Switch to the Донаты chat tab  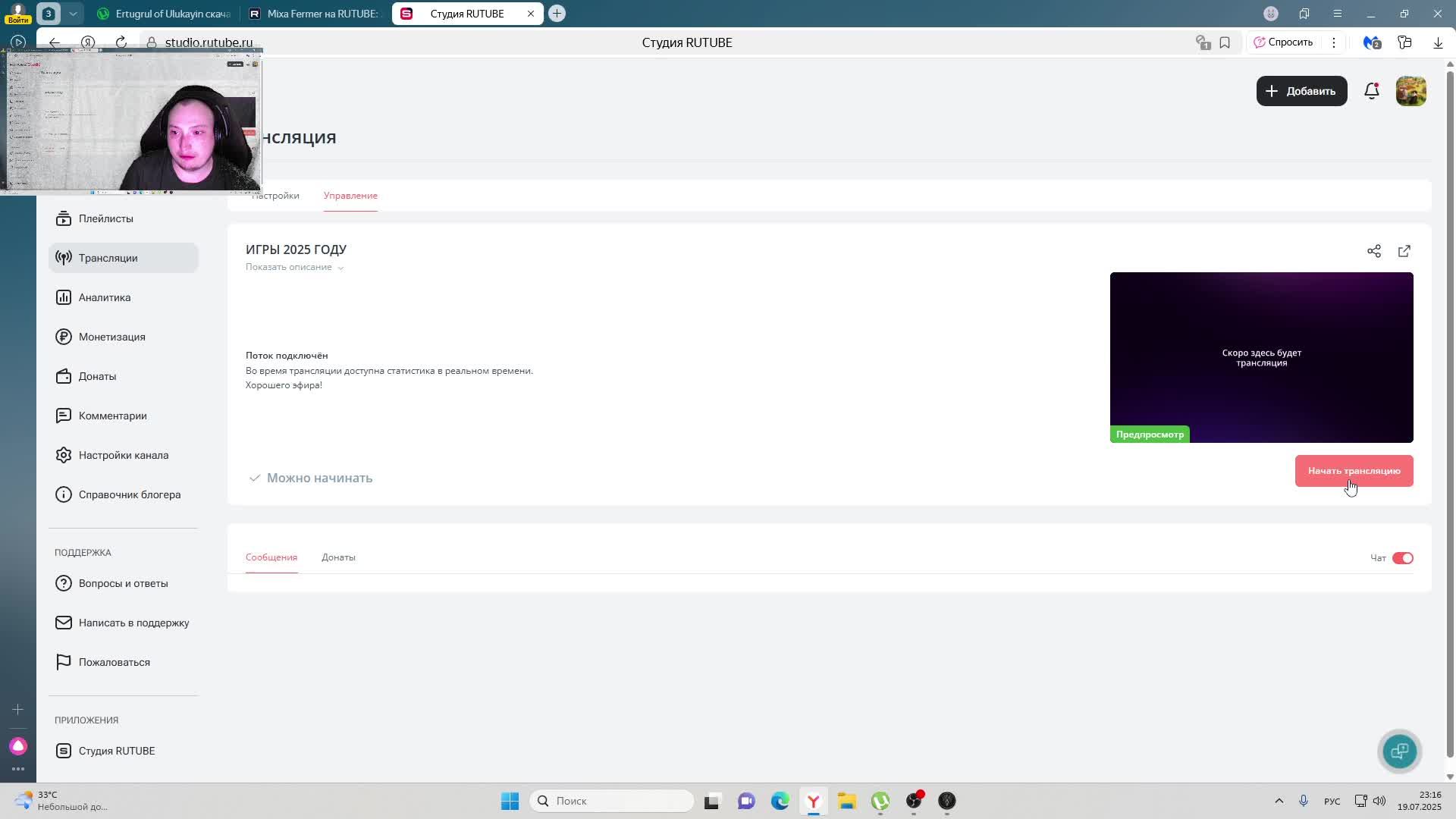point(338,557)
